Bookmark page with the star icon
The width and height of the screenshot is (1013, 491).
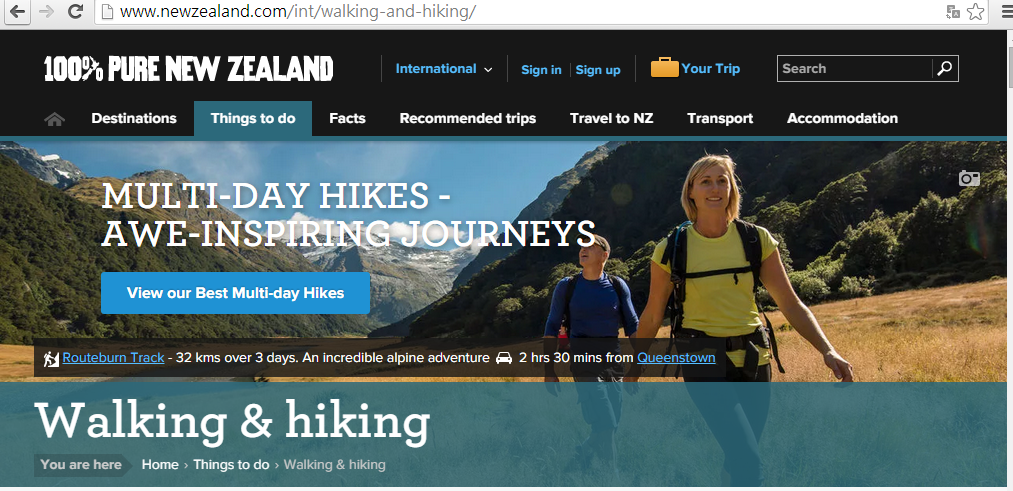pos(976,12)
